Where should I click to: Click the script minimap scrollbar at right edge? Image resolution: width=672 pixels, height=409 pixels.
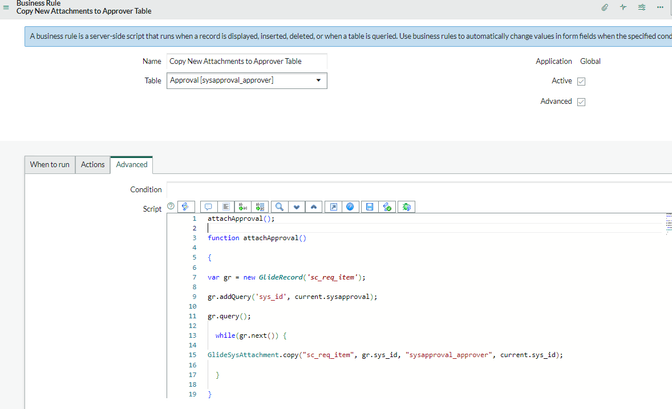[x=669, y=223]
